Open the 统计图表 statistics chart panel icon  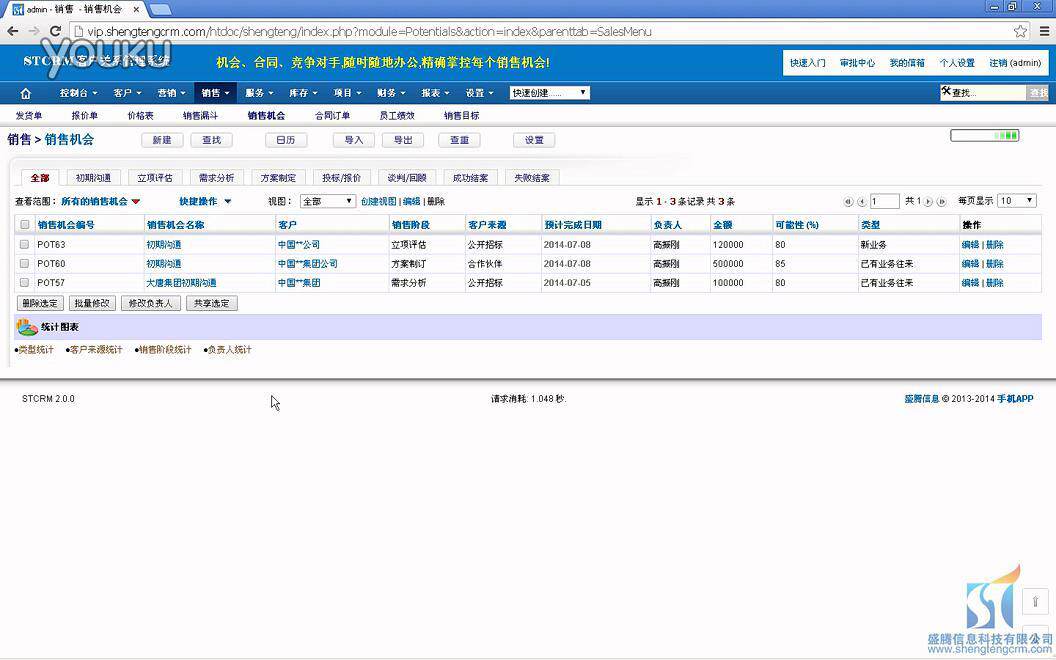tap(25, 326)
